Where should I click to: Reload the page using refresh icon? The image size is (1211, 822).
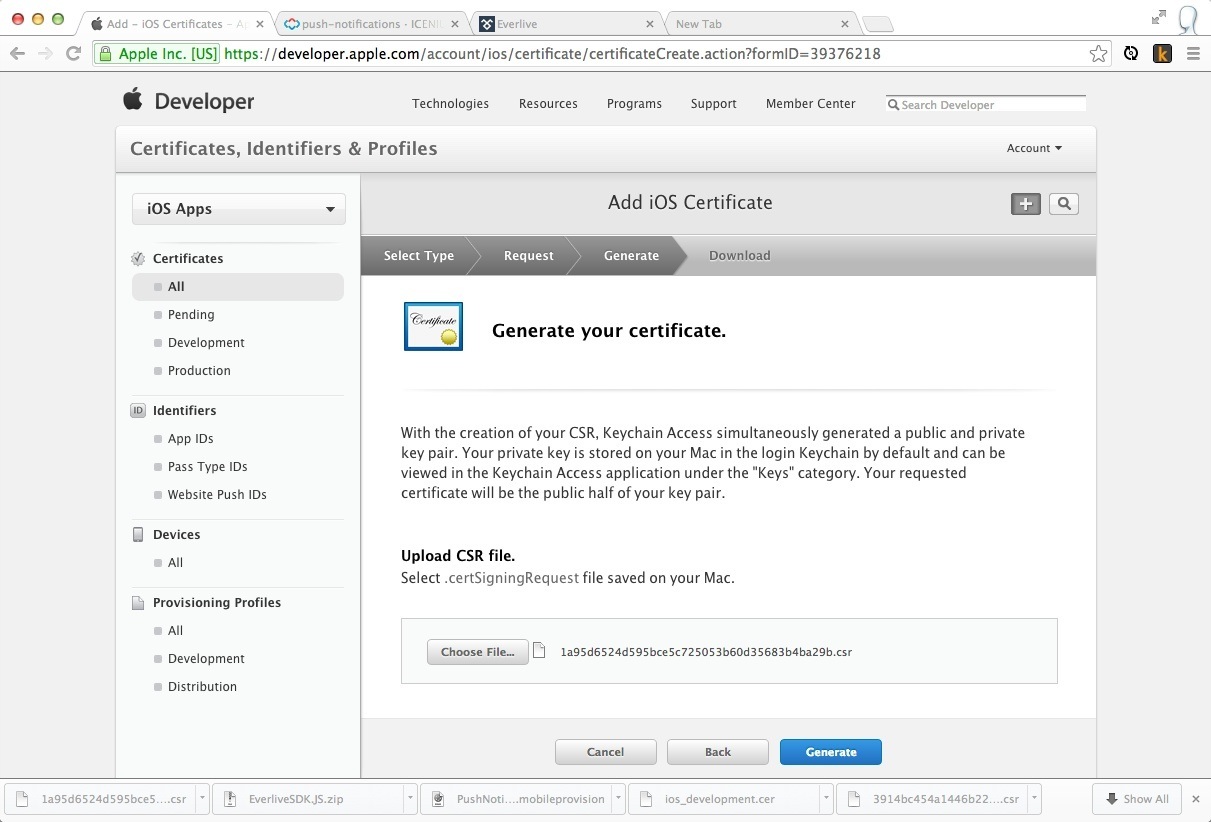(73, 54)
